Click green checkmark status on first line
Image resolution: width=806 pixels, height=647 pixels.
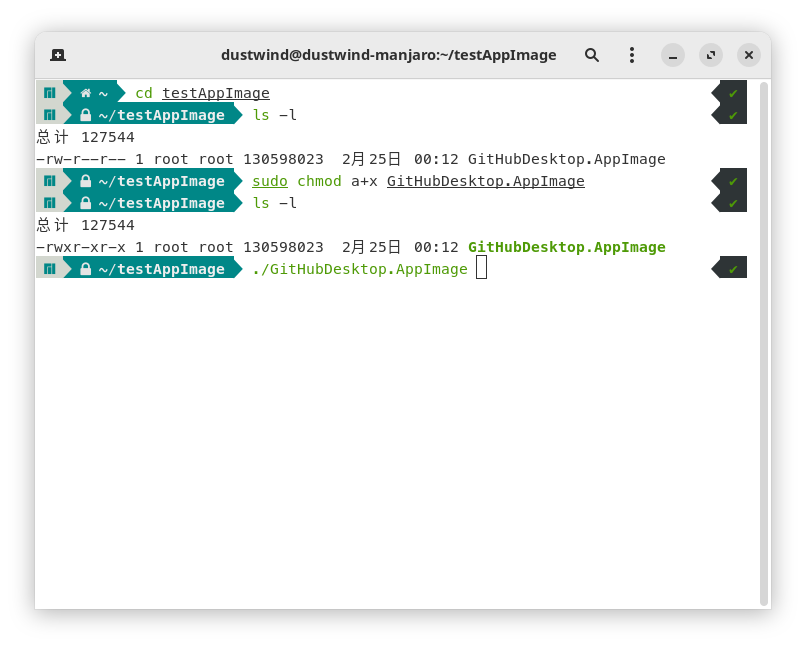[x=733, y=93]
